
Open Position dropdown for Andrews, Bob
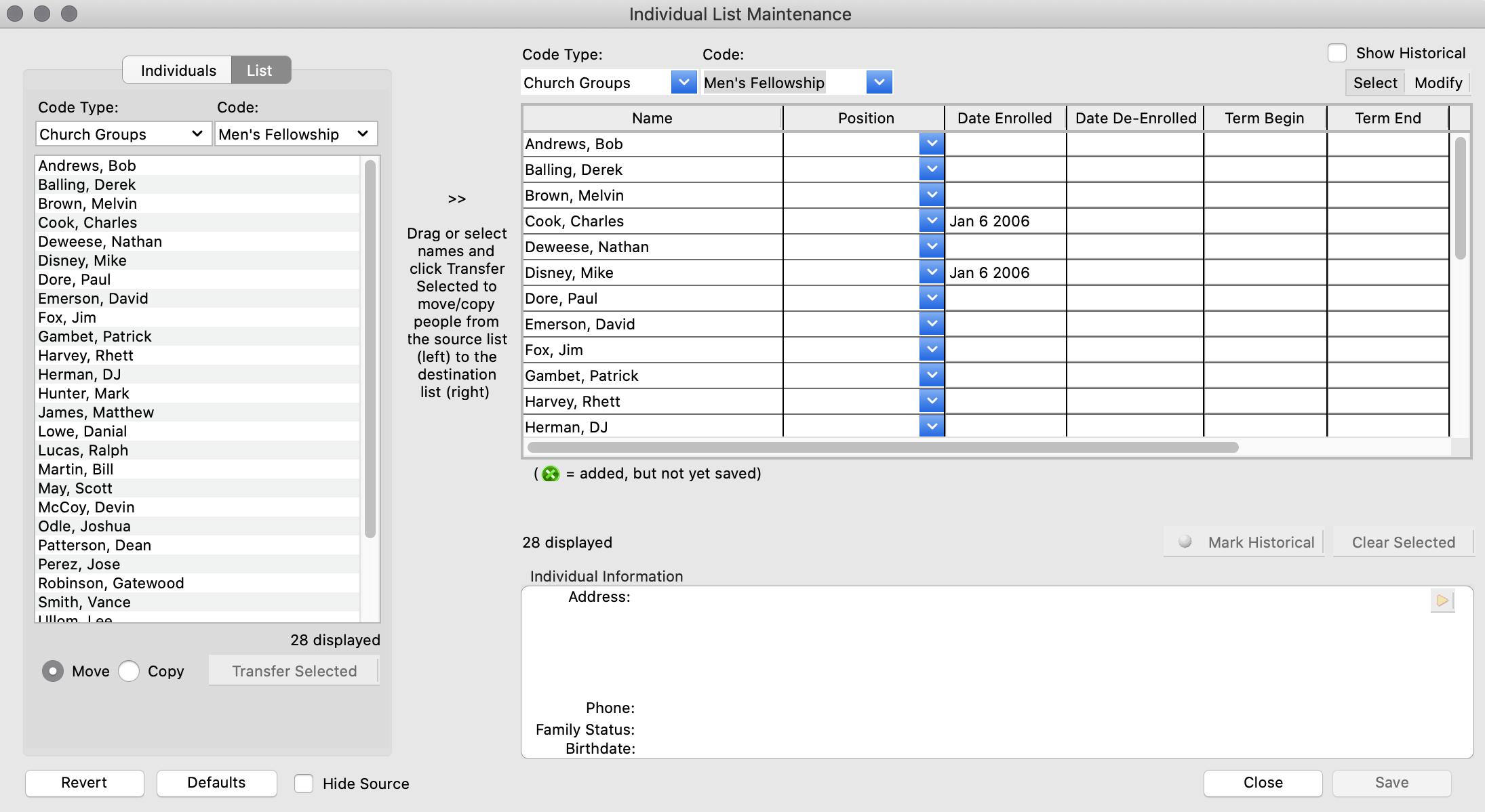click(932, 144)
